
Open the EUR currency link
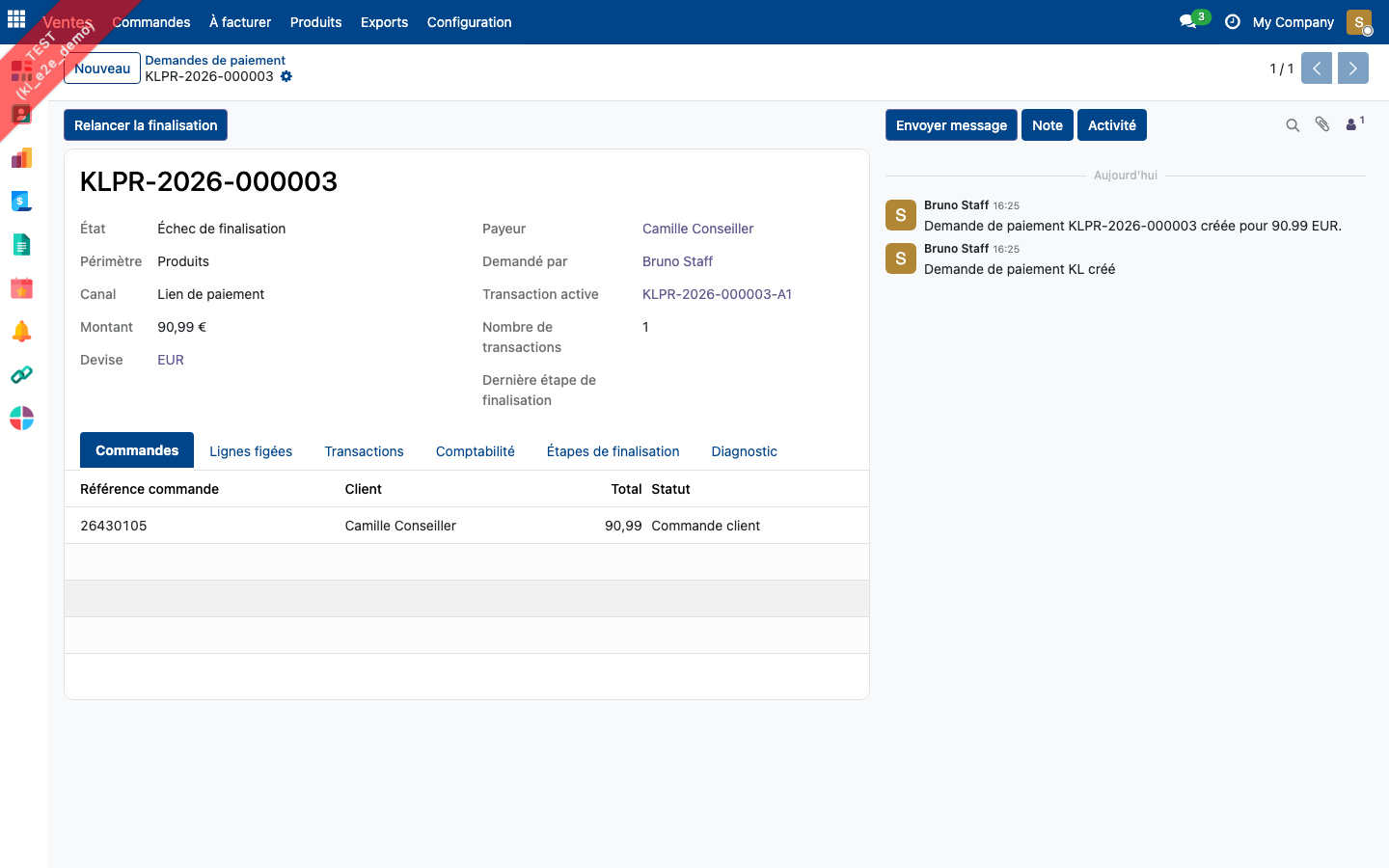click(x=171, y=360)
